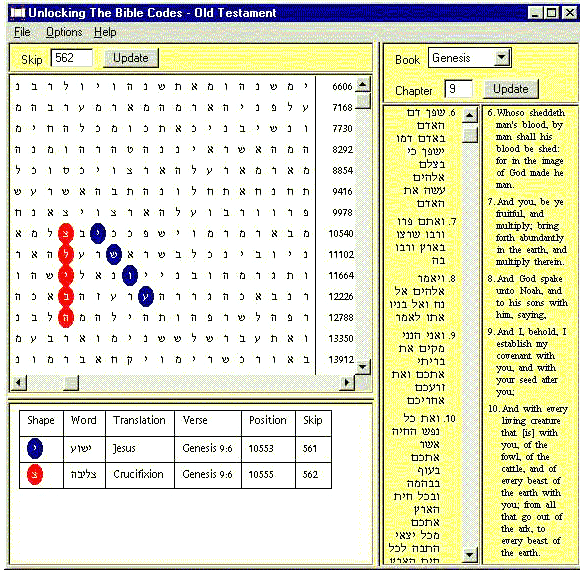This screenshot has width=580, height=570.
Task: Click the blue circle in row 12226
Action: (x=146, y=297)
